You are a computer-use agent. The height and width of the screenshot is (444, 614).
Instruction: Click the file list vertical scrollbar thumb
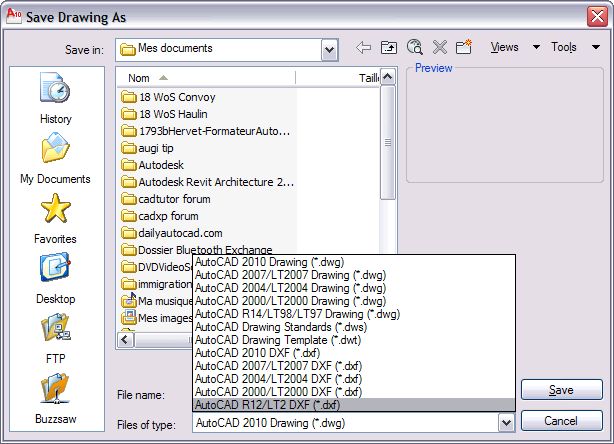click(x=388, y=143)
